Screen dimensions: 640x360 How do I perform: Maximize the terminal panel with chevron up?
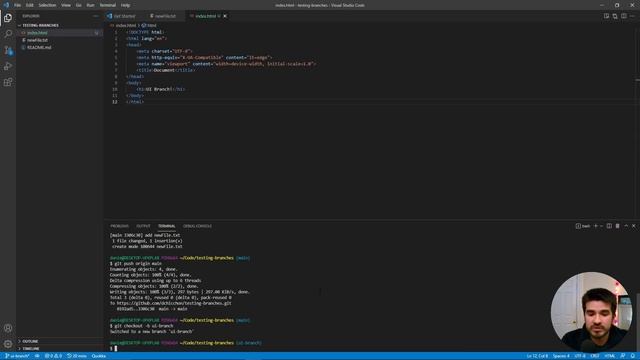[626, 226]
